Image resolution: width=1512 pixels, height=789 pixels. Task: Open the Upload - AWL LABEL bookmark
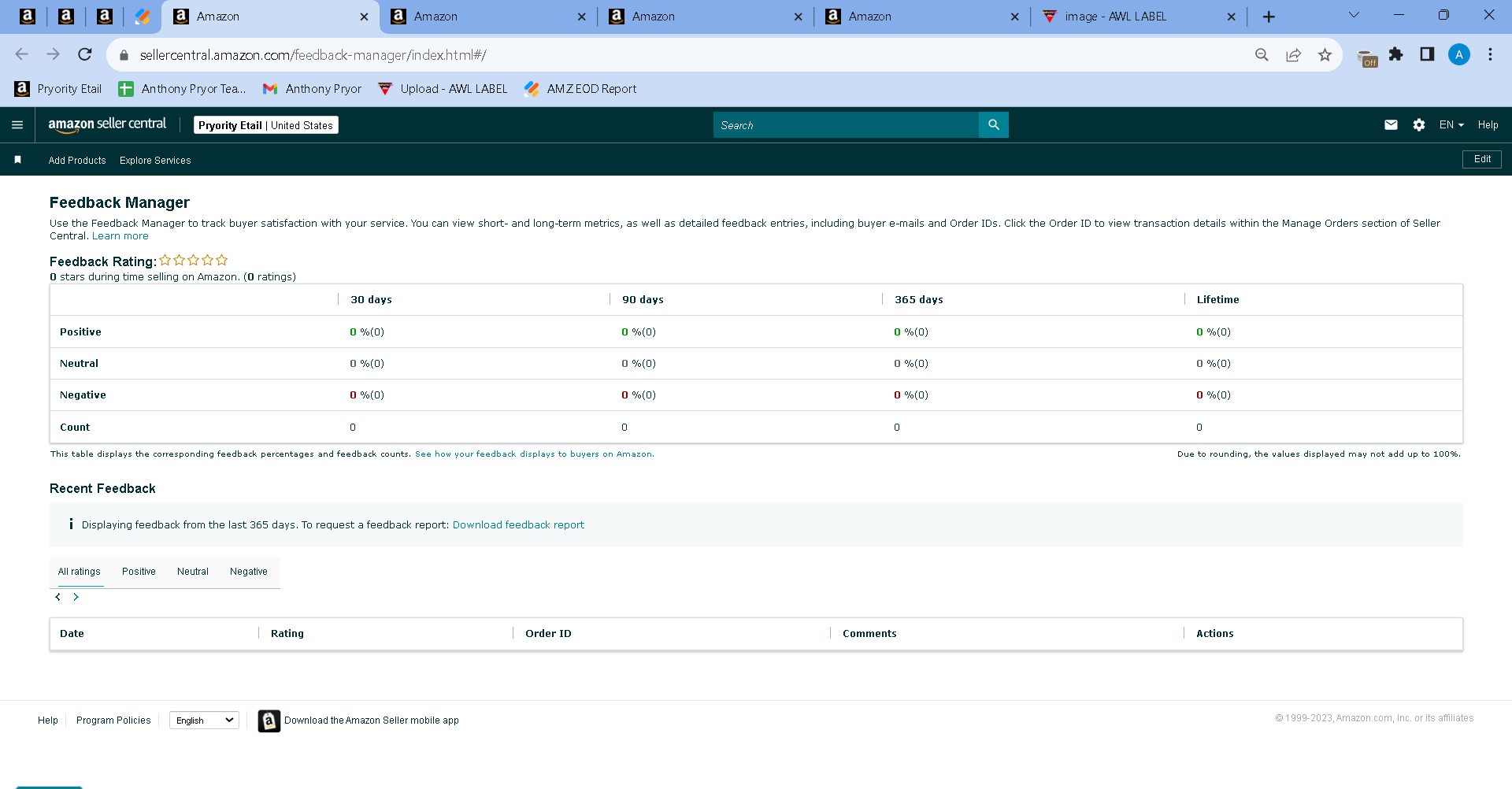click(x=443, y=89)
